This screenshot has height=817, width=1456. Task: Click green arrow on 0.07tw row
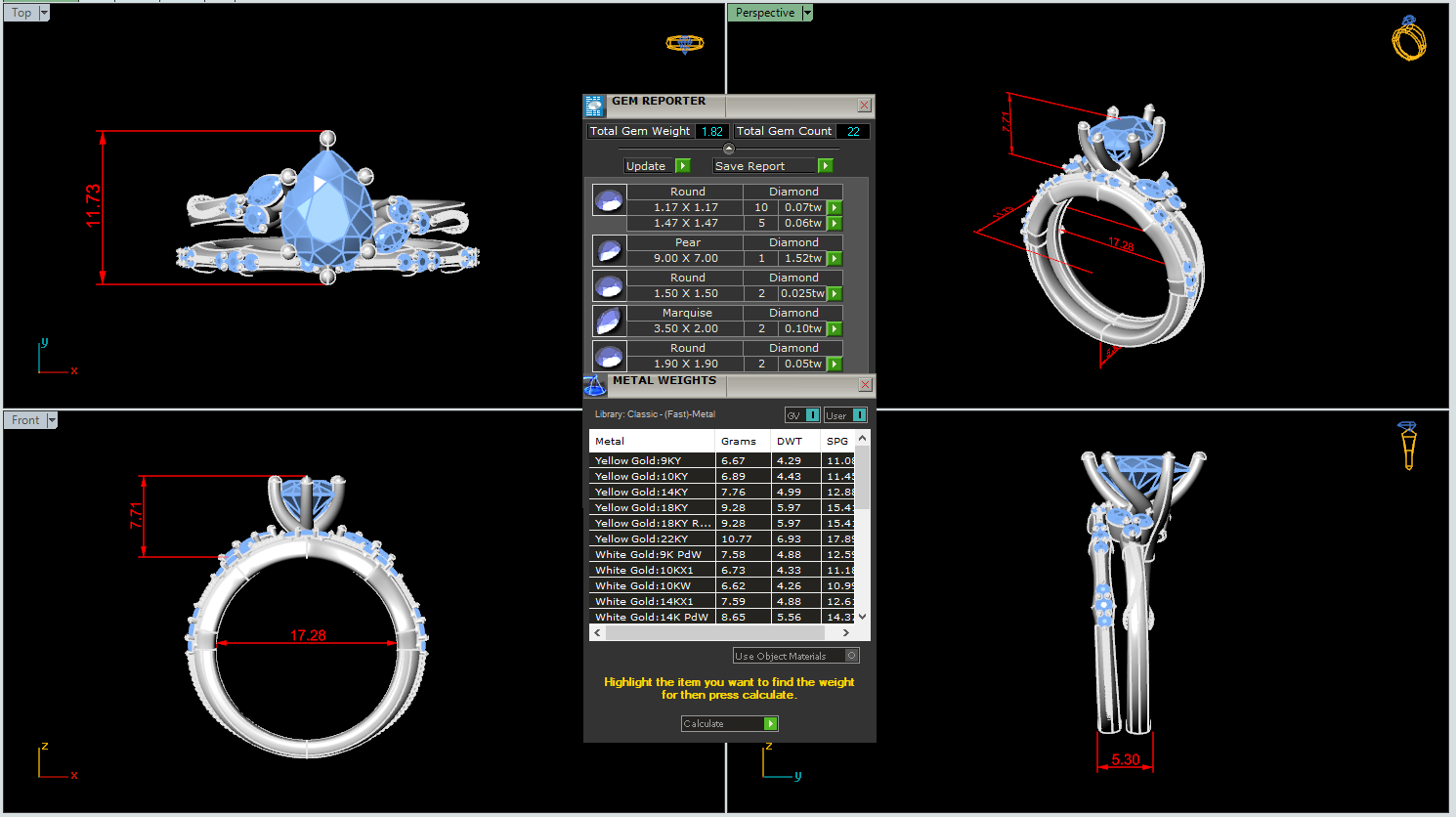835,208
